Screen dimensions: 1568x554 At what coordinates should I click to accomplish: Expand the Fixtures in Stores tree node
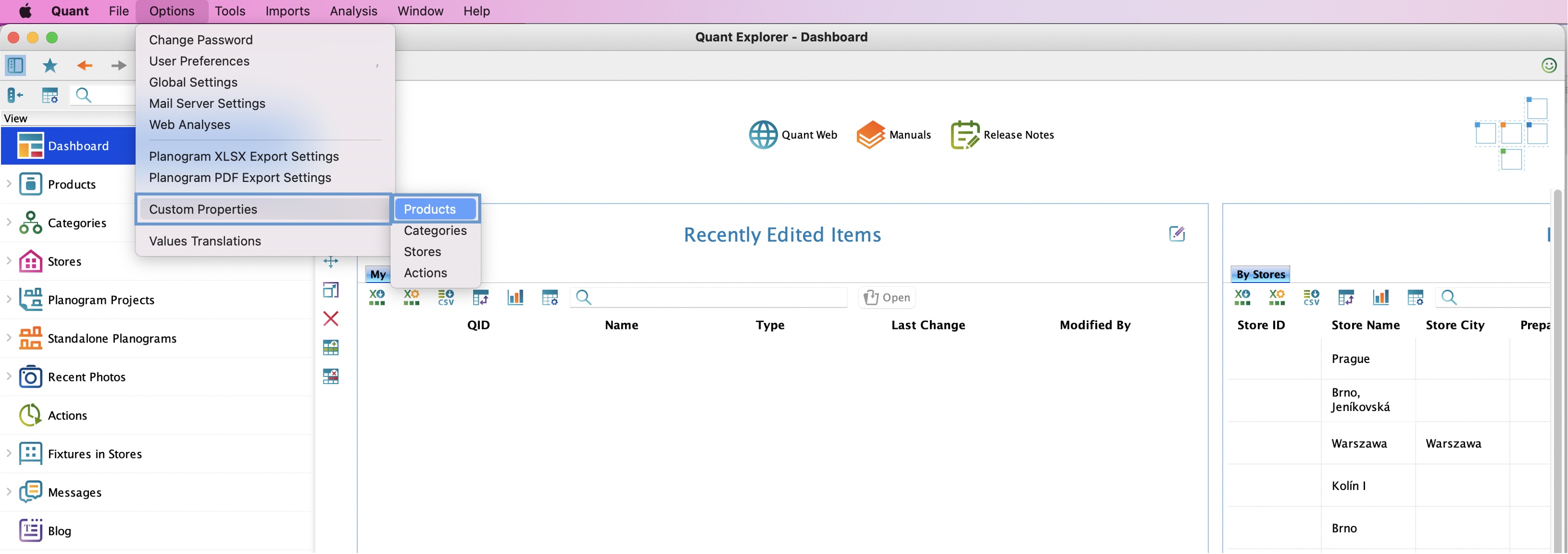(8, 453)
